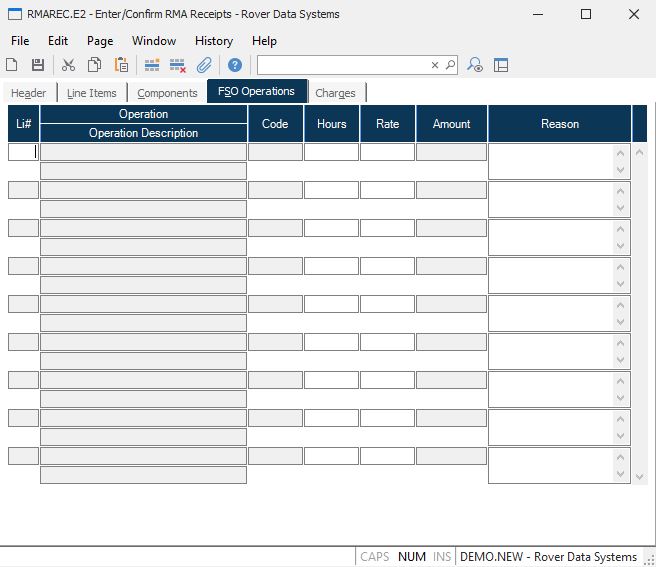656x567 pixels.
Task: Click the Save icon in toolbar
Action: pos(38,65)
